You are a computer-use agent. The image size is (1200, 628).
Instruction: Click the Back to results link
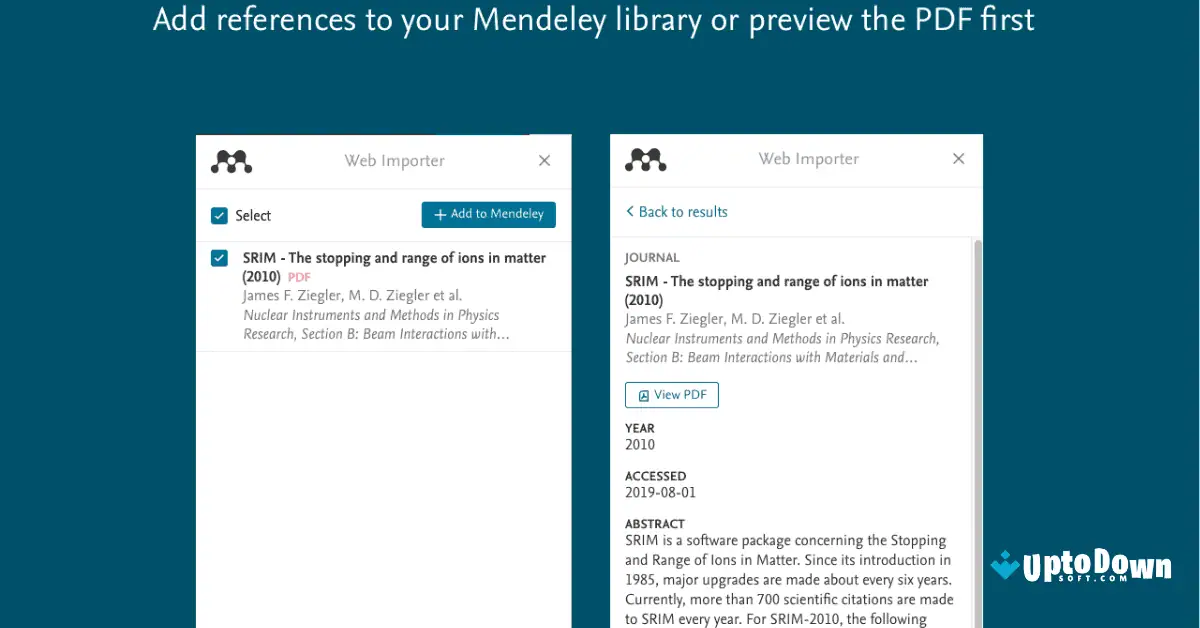(x=683, y=212)
